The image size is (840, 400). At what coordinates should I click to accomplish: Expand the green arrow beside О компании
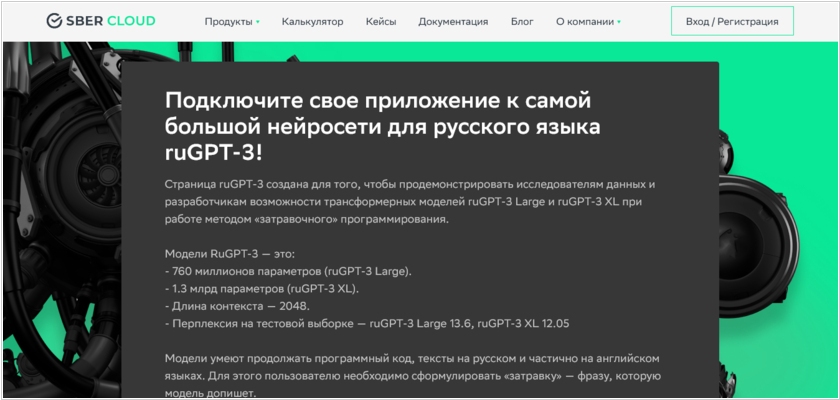point(619,21)
